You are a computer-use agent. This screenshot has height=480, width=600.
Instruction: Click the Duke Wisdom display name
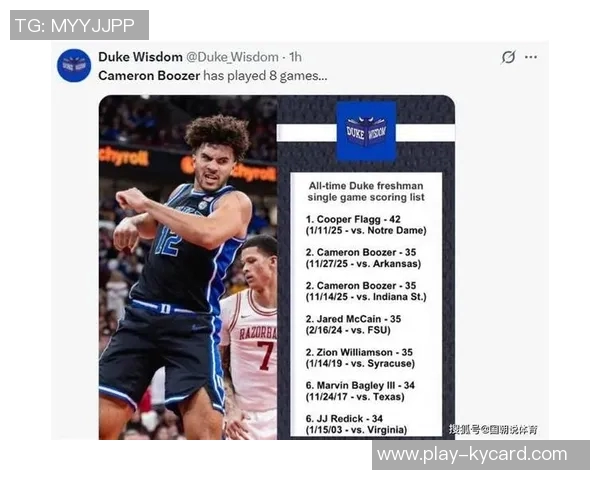(140, 57)
